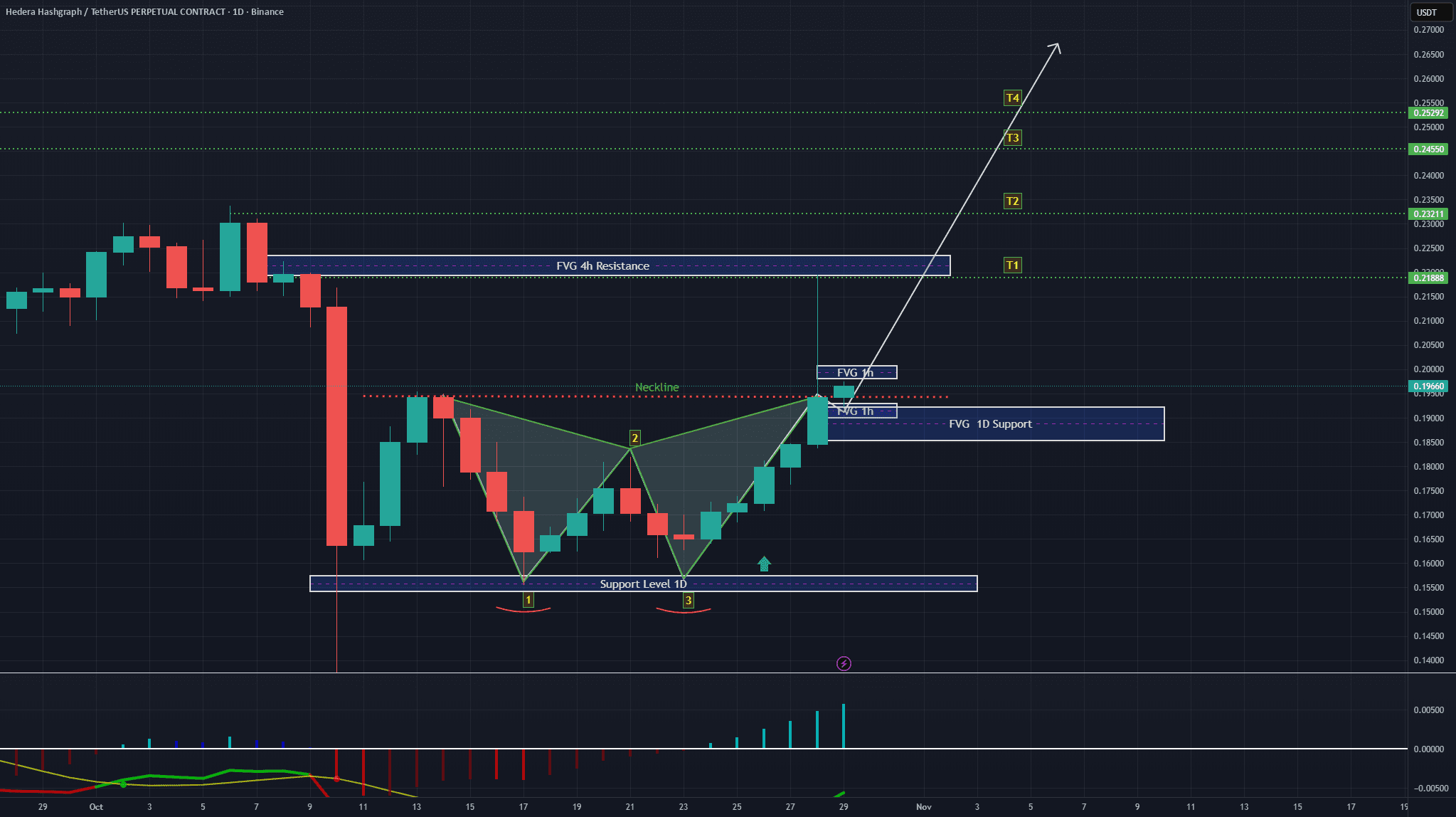Image resolution: width=1456 pixels, height=817 pixels.
Task: Click the purple lightning bolt event icon
Action: tap(844, 664)
